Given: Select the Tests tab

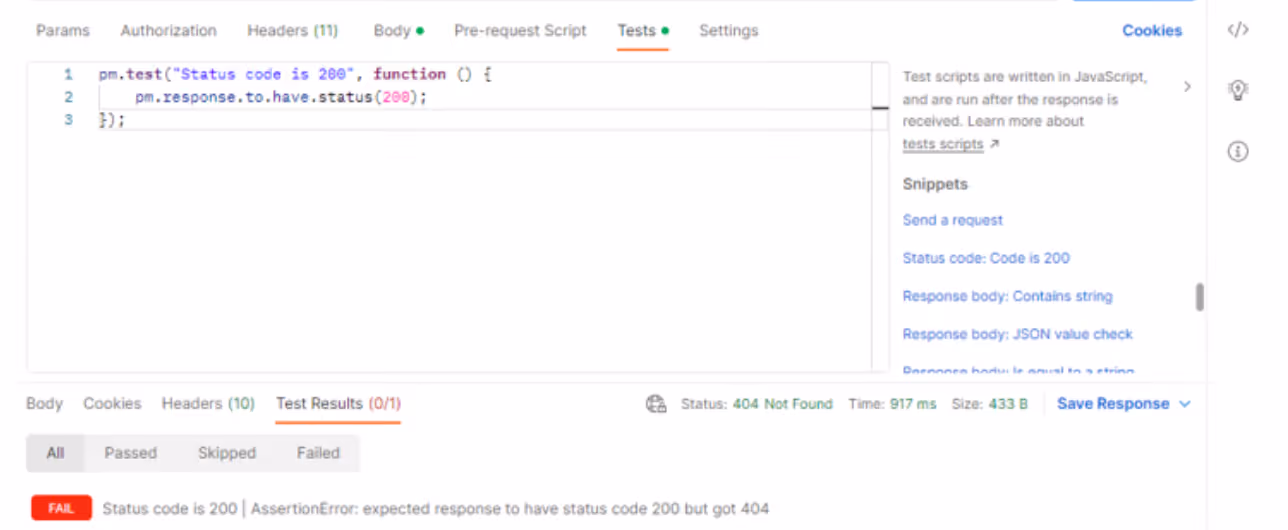Looking at the screenshot, I should pos(642,31).
